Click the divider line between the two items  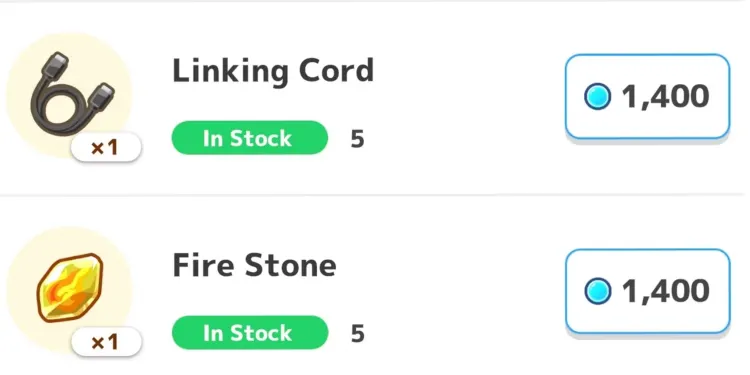tap(375, 195)
